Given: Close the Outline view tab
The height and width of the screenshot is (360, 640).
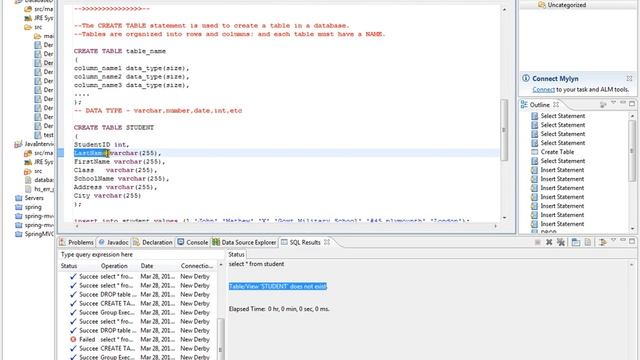Looking at the screenshot, I should click(556, 105).
